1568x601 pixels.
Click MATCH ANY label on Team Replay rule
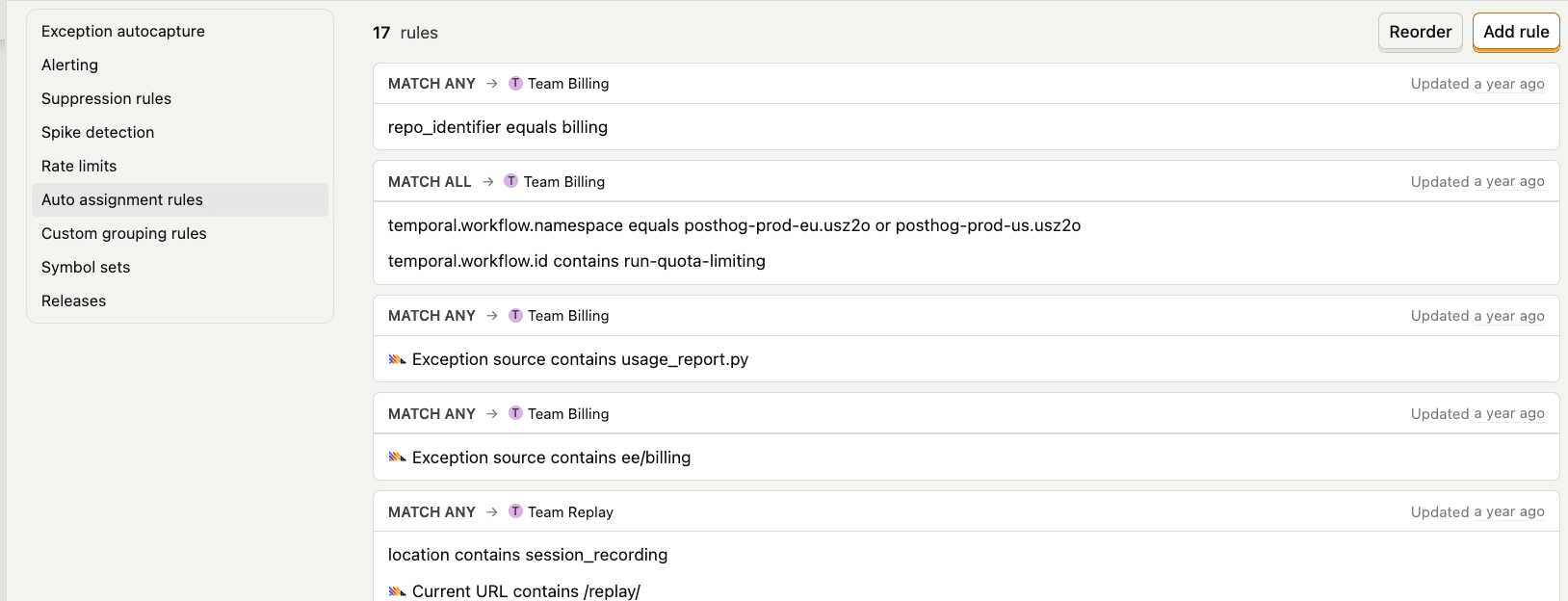click(431, 511)
